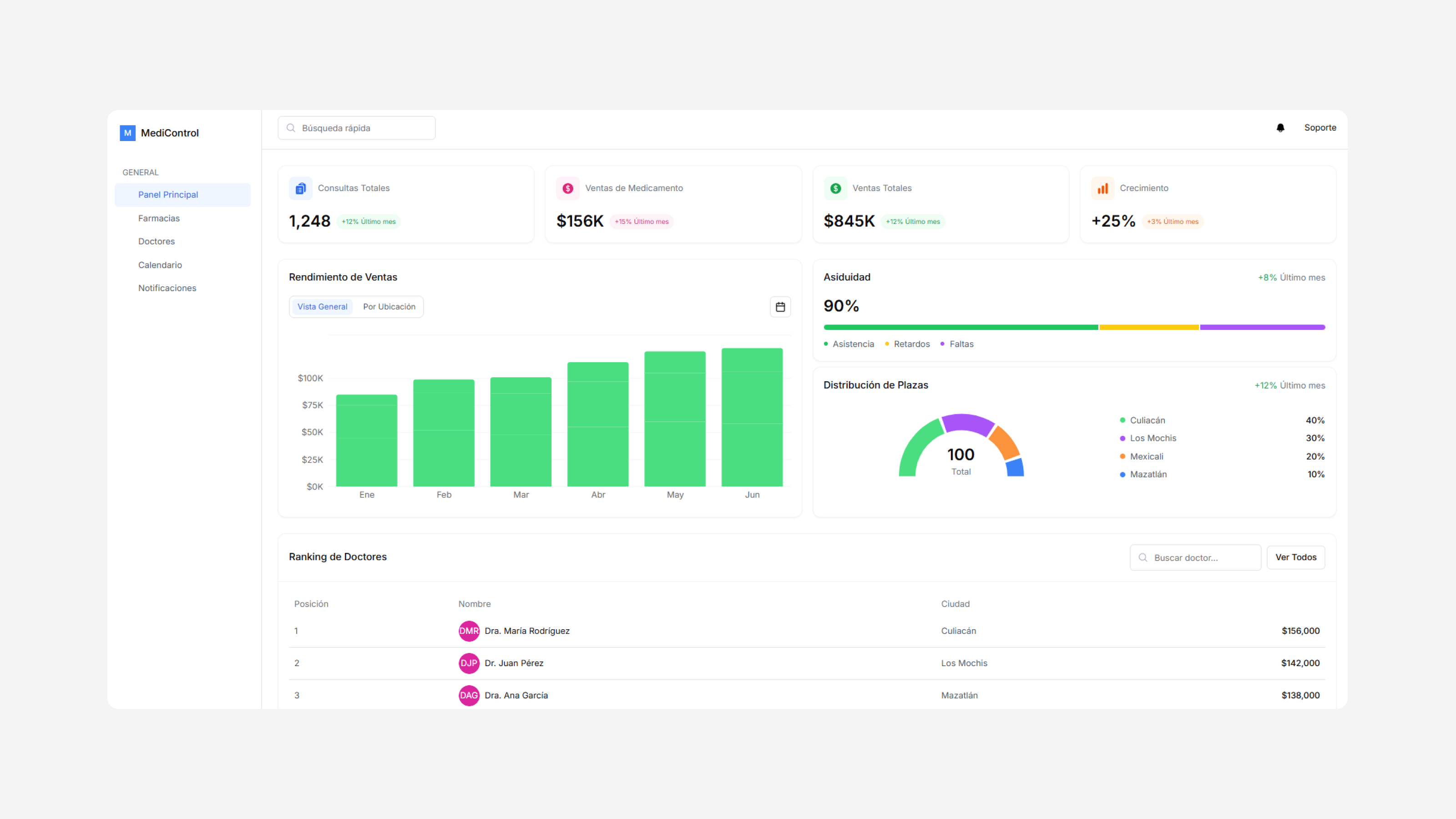Click the green Asistencia segment of the bar
Image resolution: width=1456 pixels, height=819 pixels.
[961, 327]
